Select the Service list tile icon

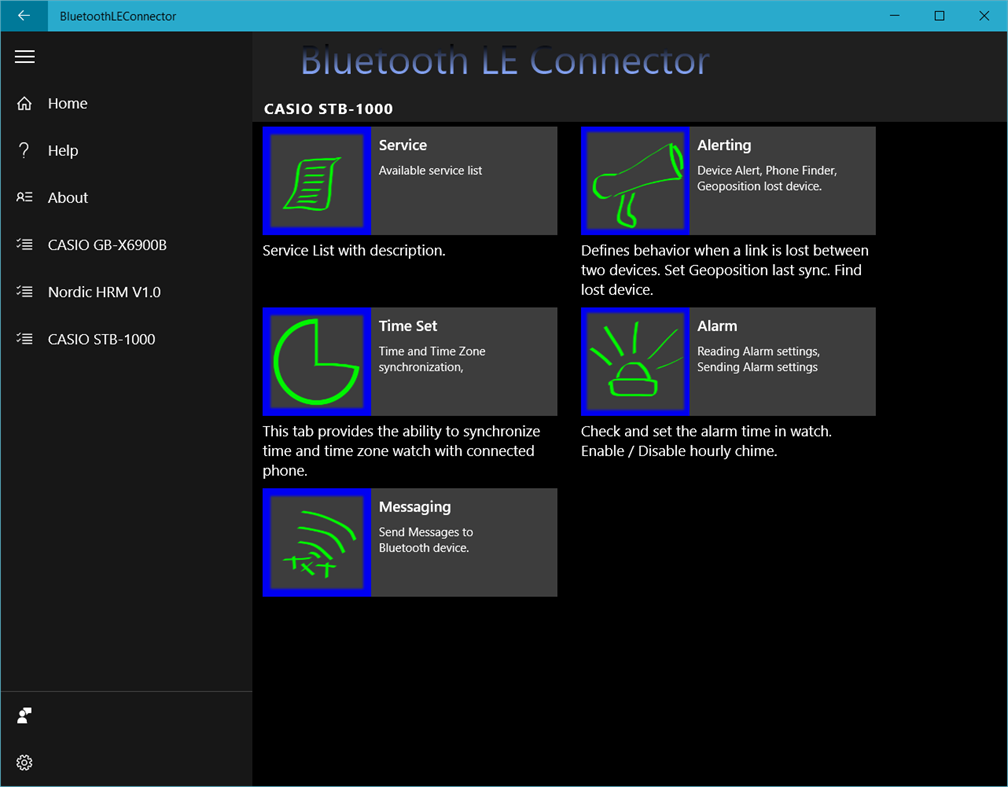(316, 180)
